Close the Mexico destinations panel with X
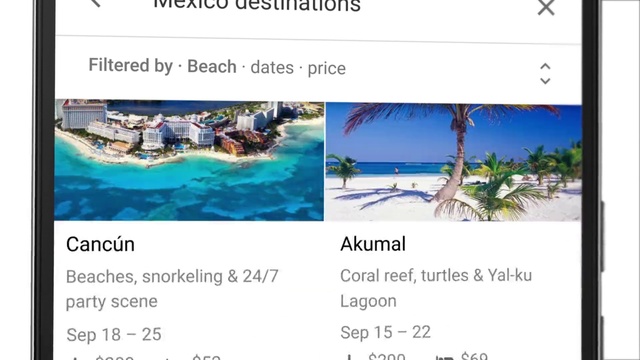The image size is (640, 360). (x=546, y=7)
